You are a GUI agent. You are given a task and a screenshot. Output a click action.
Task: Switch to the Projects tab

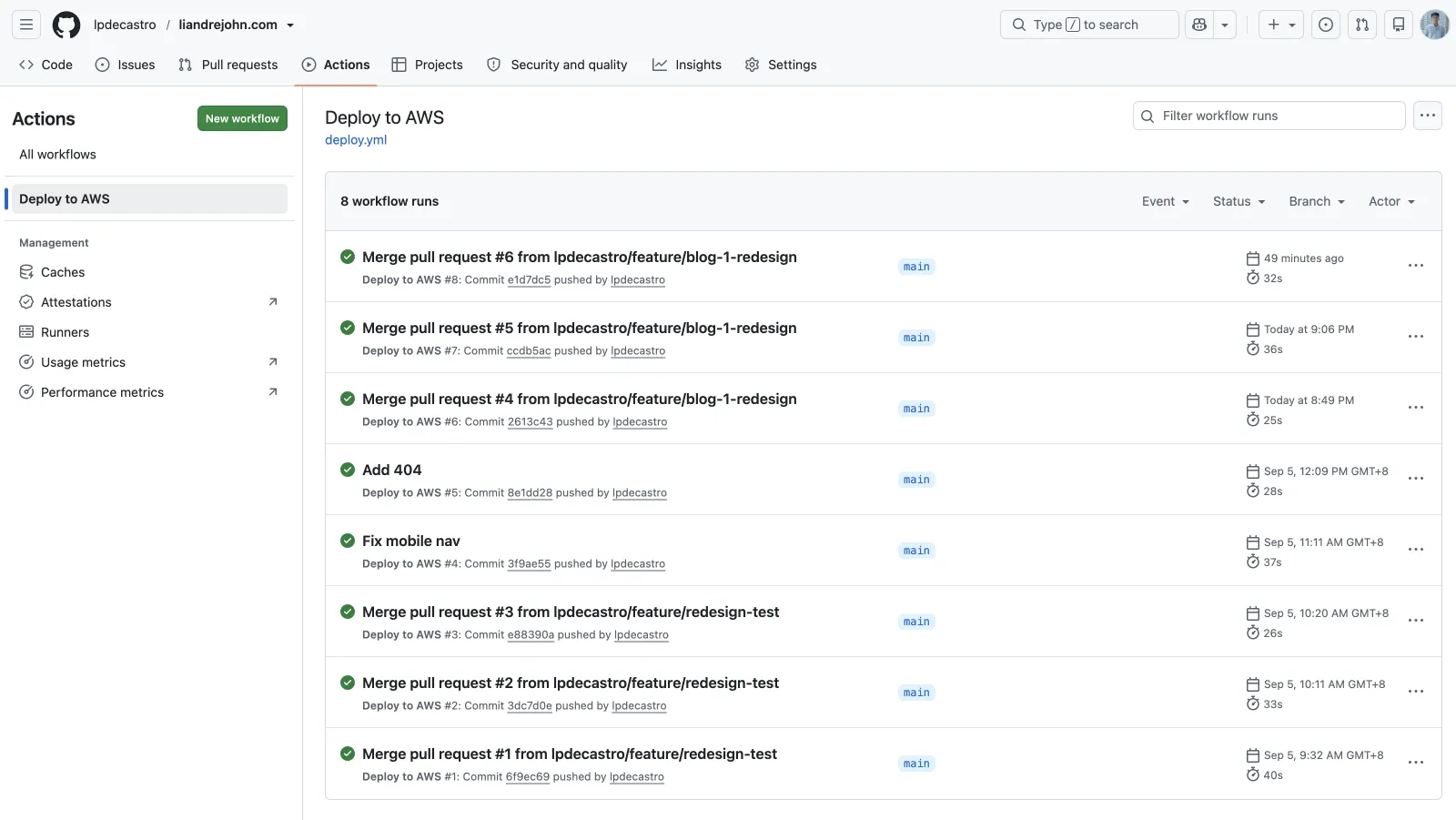point(427,65)
